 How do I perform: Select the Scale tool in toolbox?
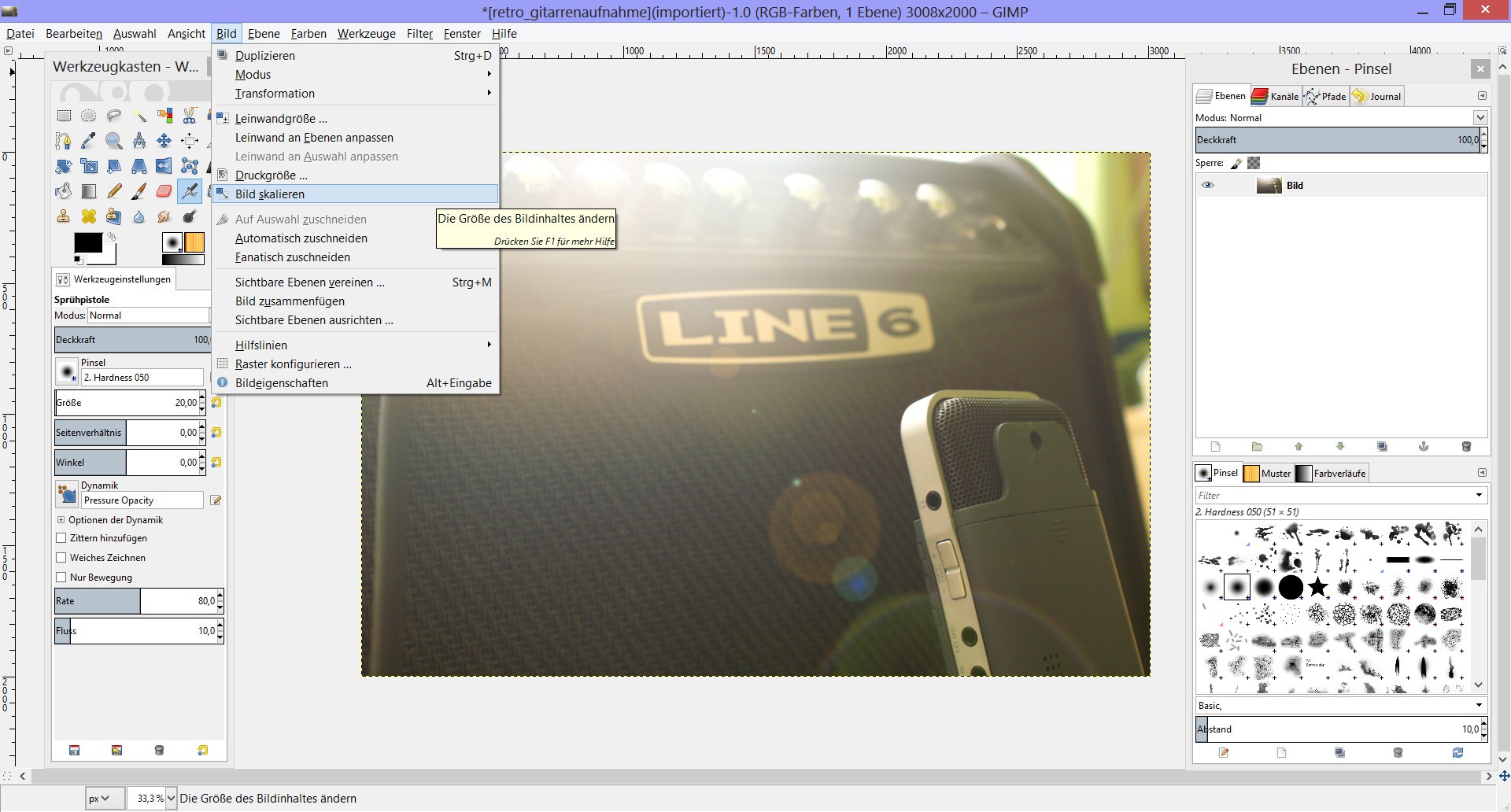click(89, 166)
